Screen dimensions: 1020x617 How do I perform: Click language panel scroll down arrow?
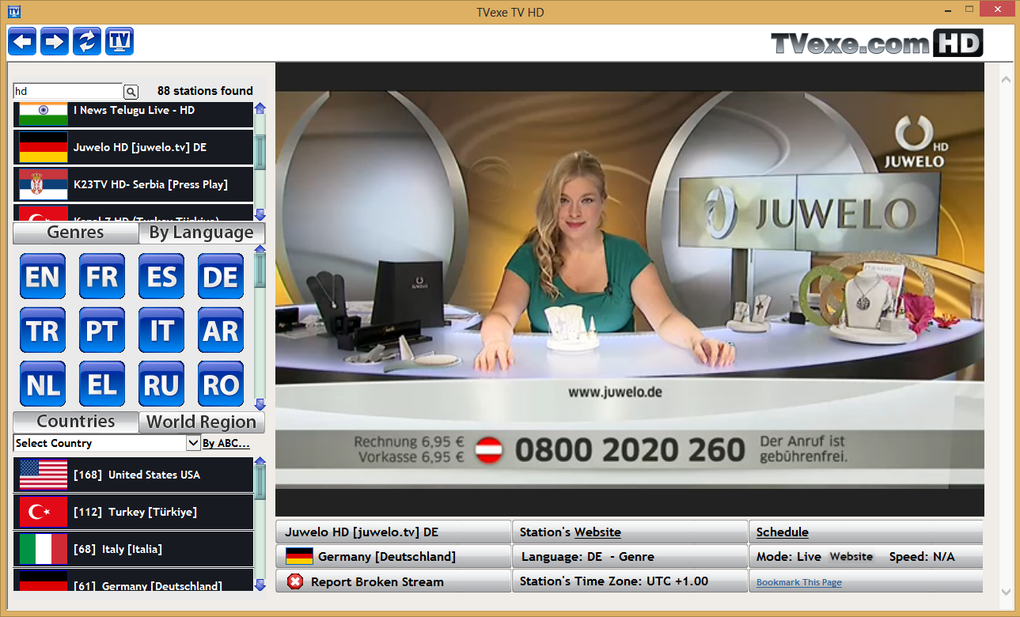(x=260, y=404)
